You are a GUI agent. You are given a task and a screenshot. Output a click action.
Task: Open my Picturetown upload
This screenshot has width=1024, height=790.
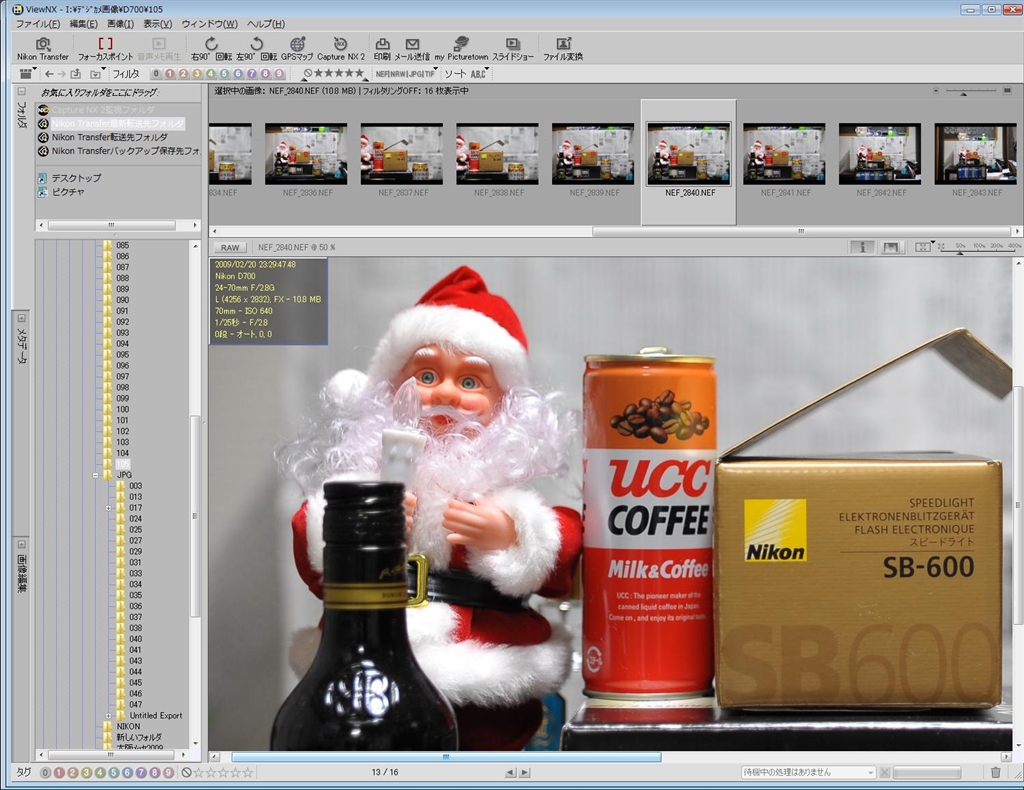point(461,49)
